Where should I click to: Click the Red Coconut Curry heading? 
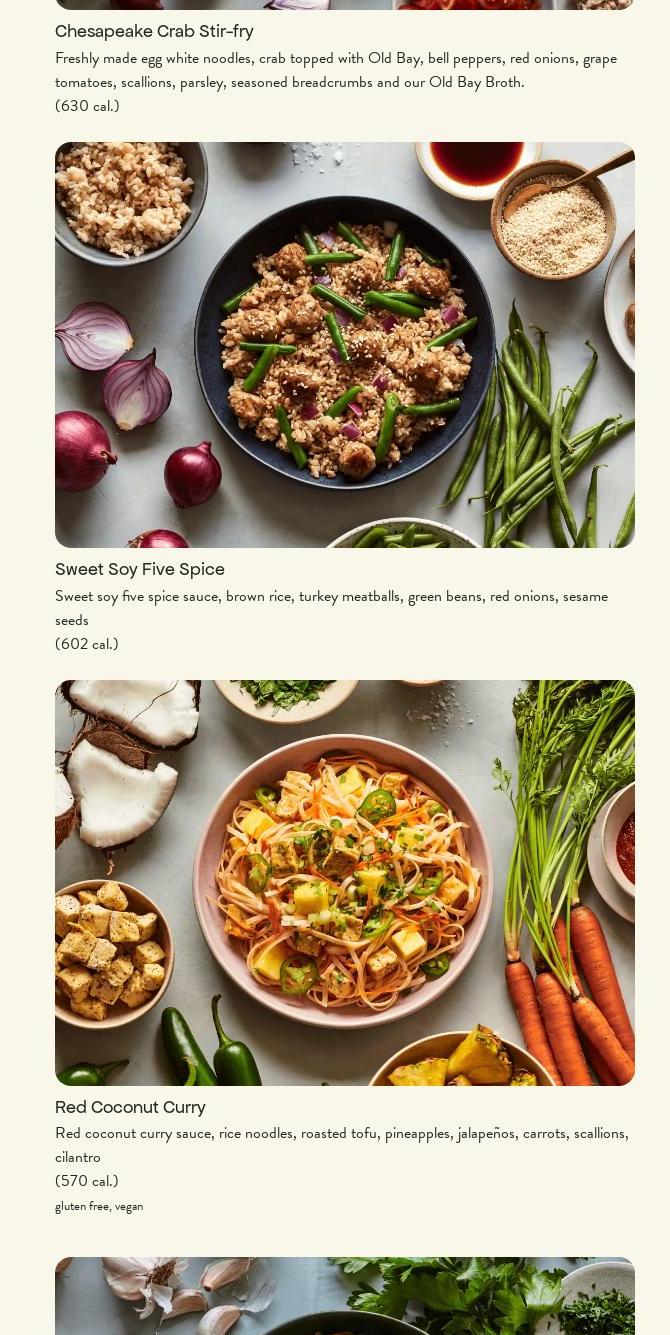click(x=130, y=1108)
